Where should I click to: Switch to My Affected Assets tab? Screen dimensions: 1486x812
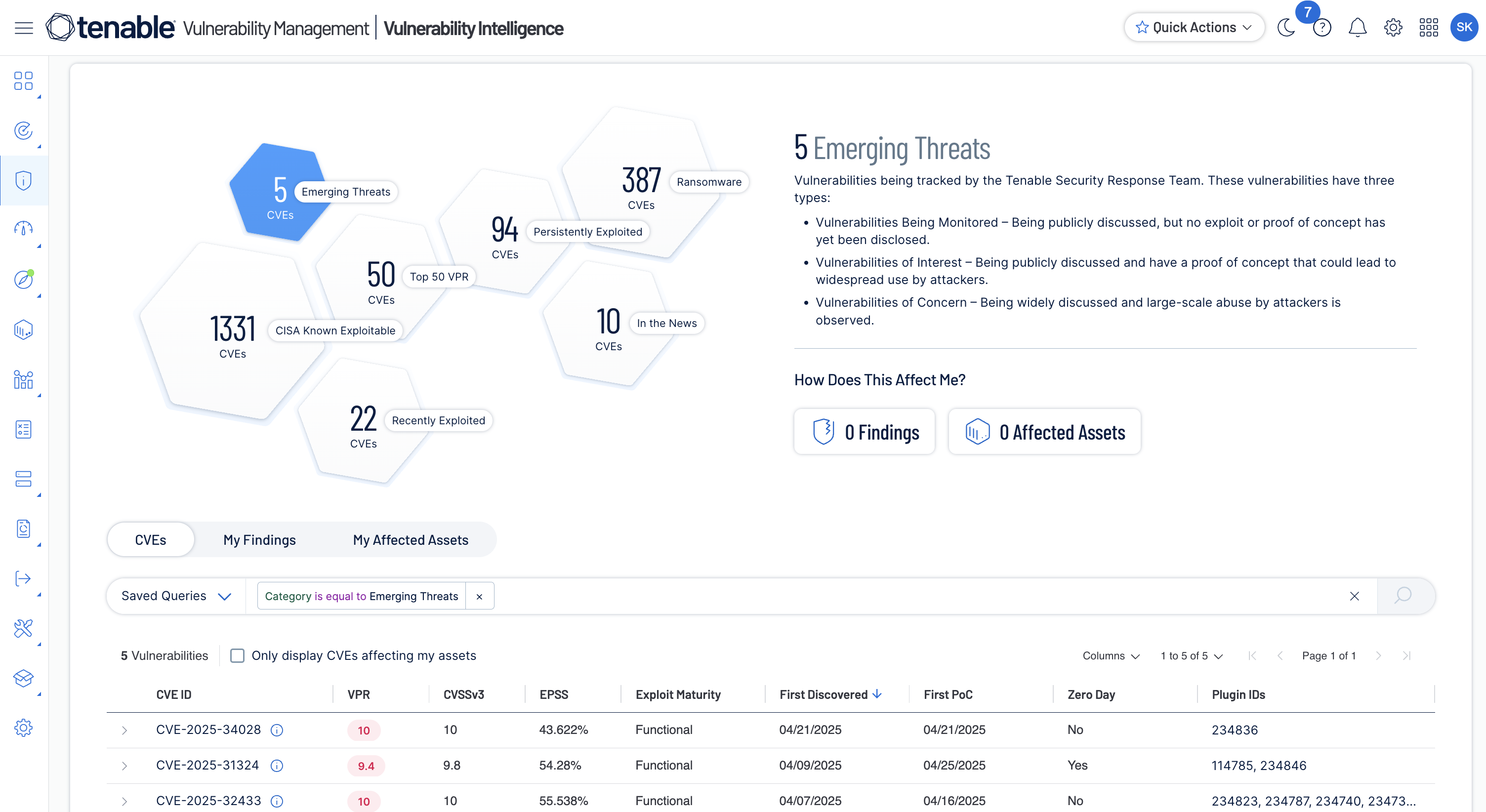pos(410,540)
